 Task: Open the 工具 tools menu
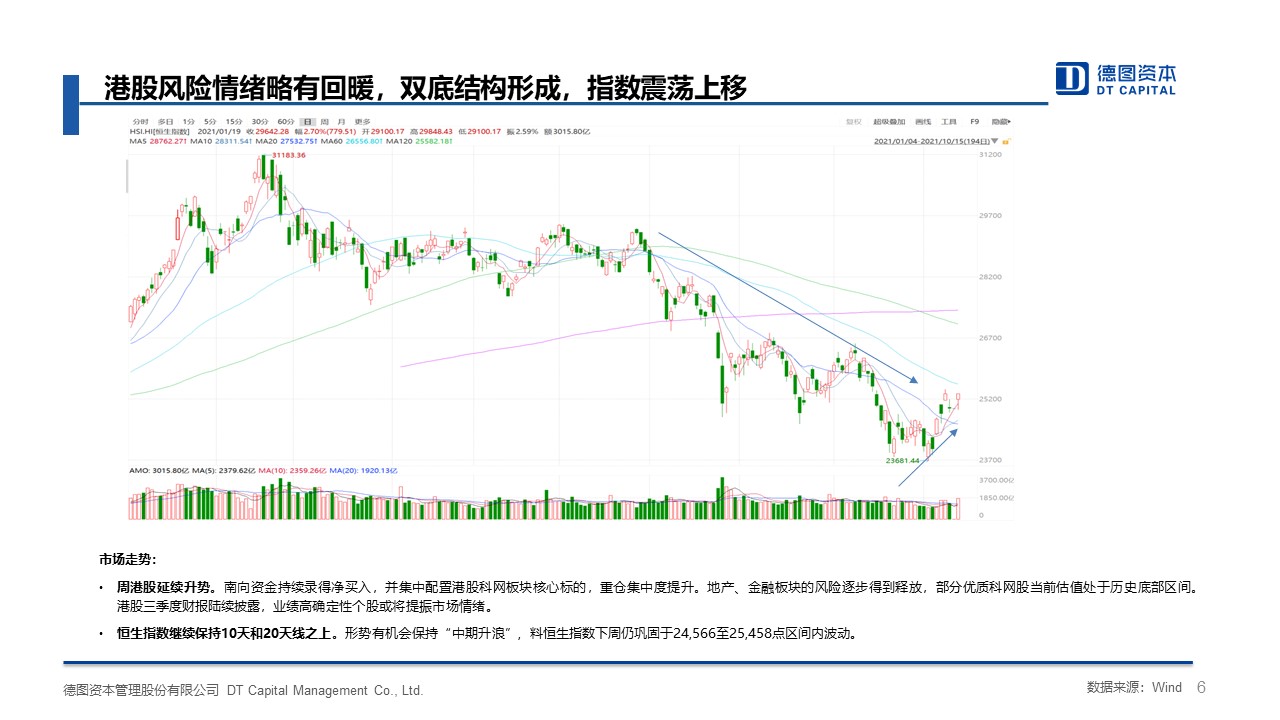click(949, 121)
